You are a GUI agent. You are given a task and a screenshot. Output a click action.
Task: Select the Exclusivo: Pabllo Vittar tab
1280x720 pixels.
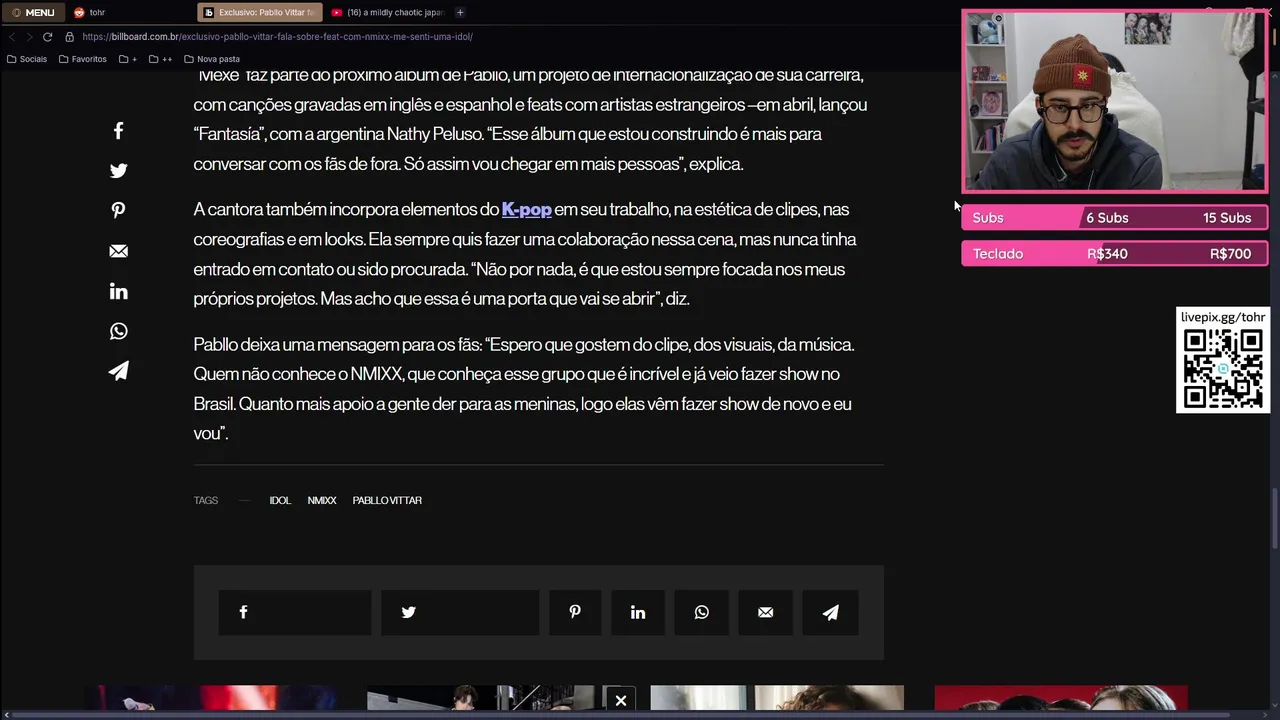click(x=260, y=12)
